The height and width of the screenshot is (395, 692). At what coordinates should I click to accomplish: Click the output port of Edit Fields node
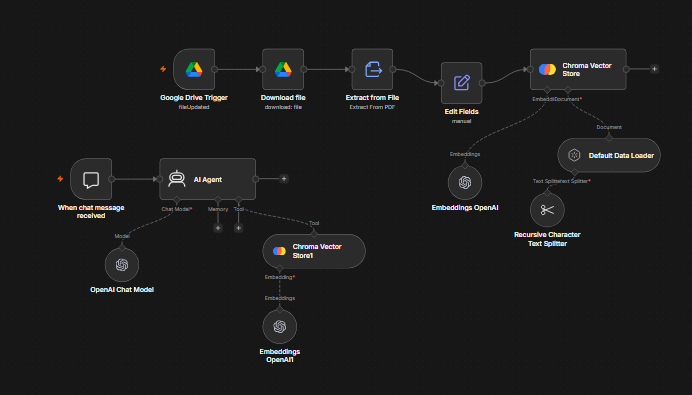[482, 83]
